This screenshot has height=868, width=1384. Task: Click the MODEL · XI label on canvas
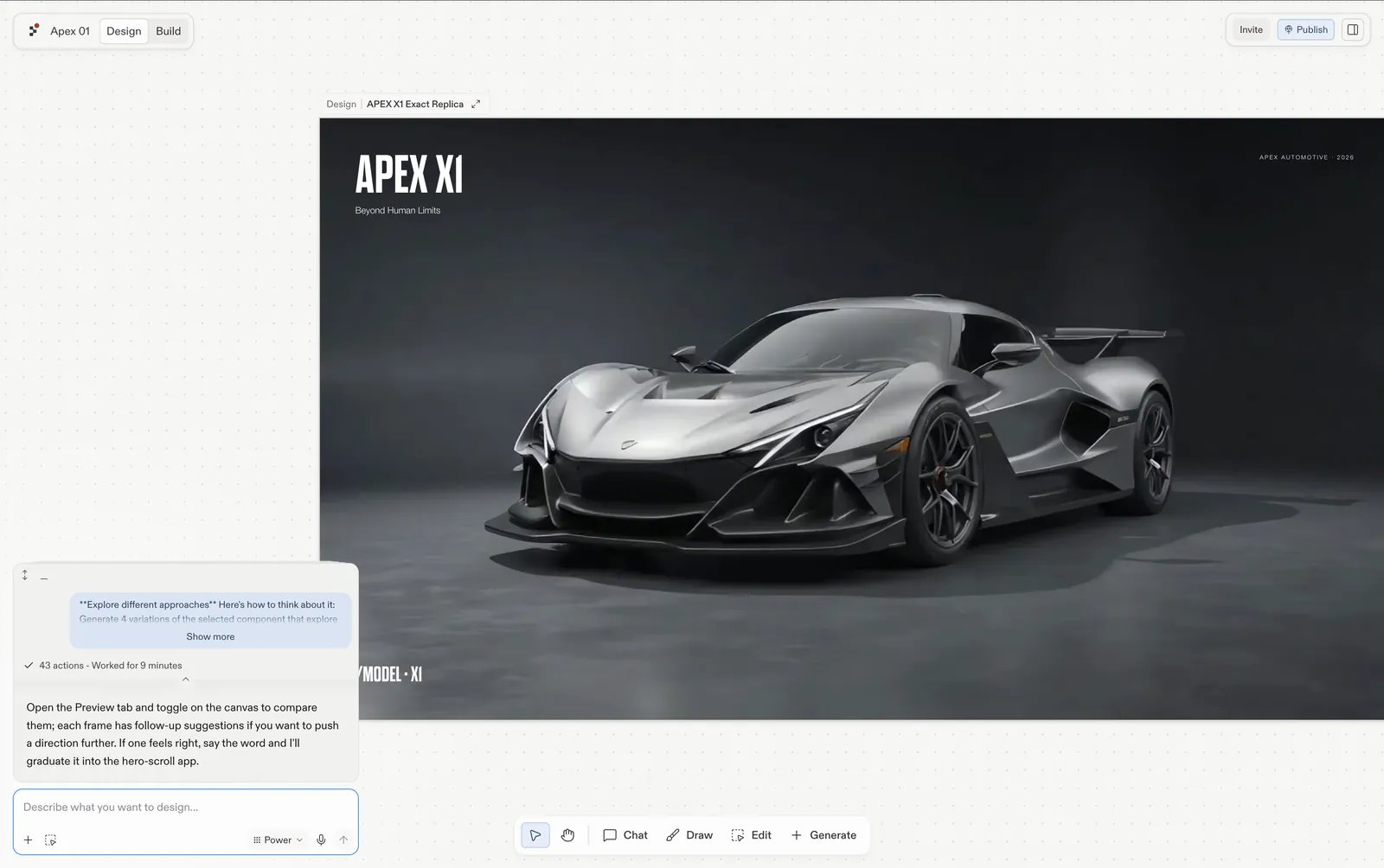tap(391, 674)
